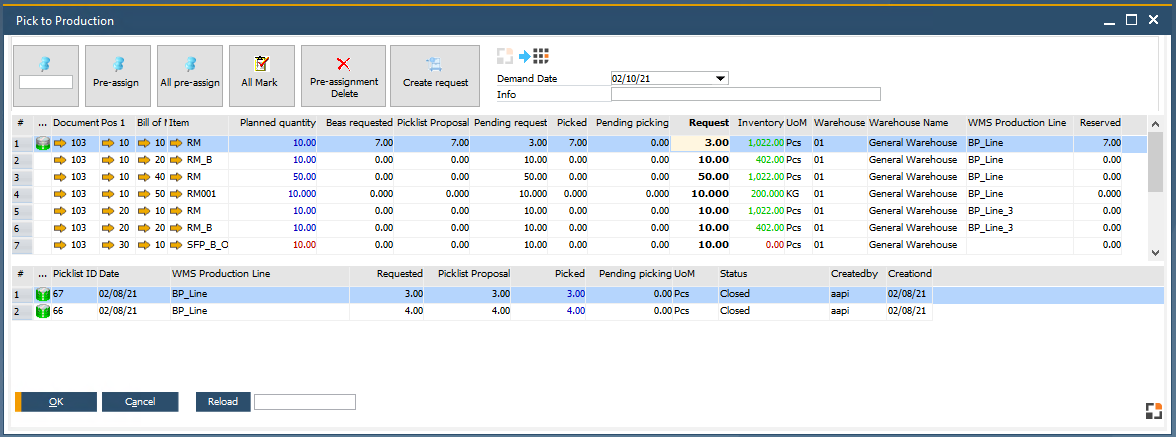Click Pre-assignment Delete red X button
The height and width of the screenshot is (437, 1176).
coord(343,75)
